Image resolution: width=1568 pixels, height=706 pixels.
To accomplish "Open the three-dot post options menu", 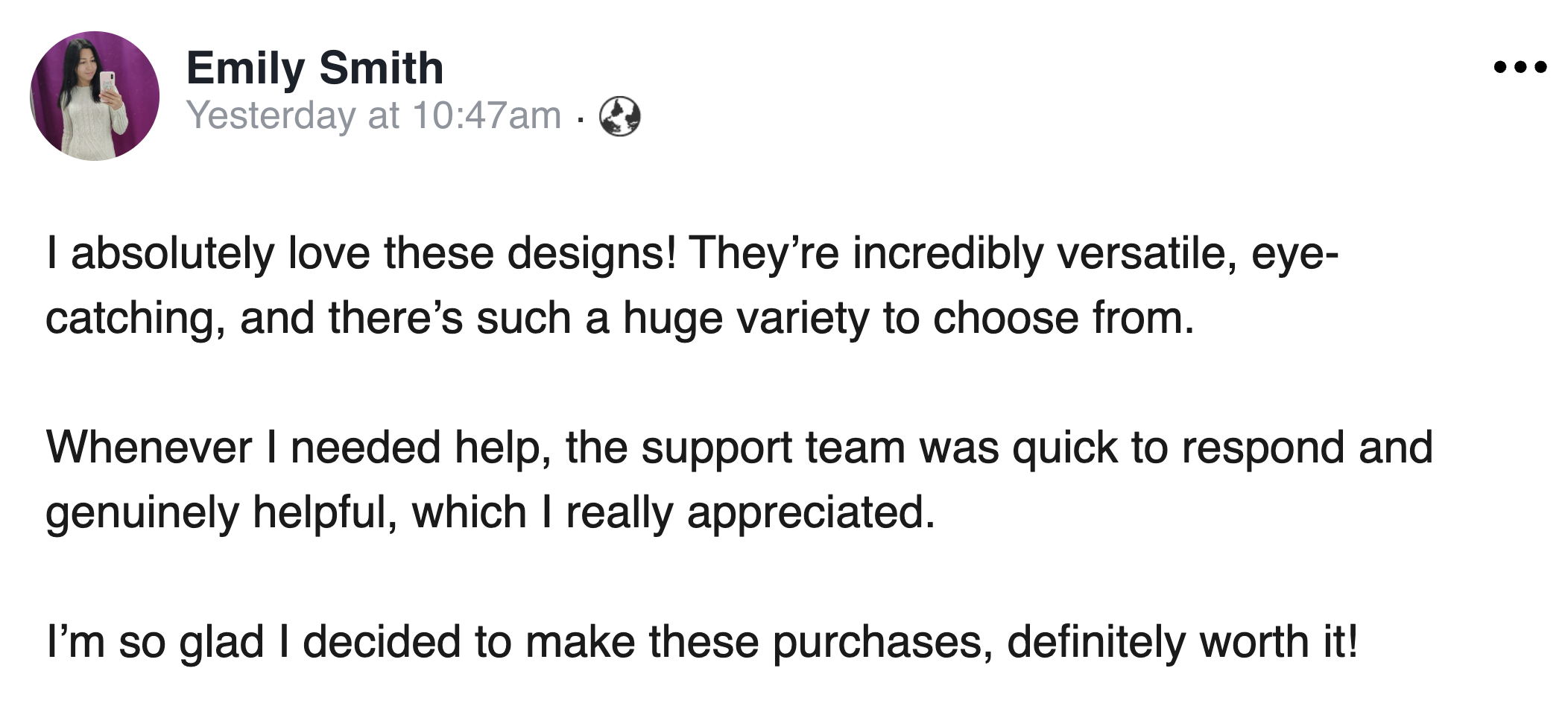I will point(1520,68).
